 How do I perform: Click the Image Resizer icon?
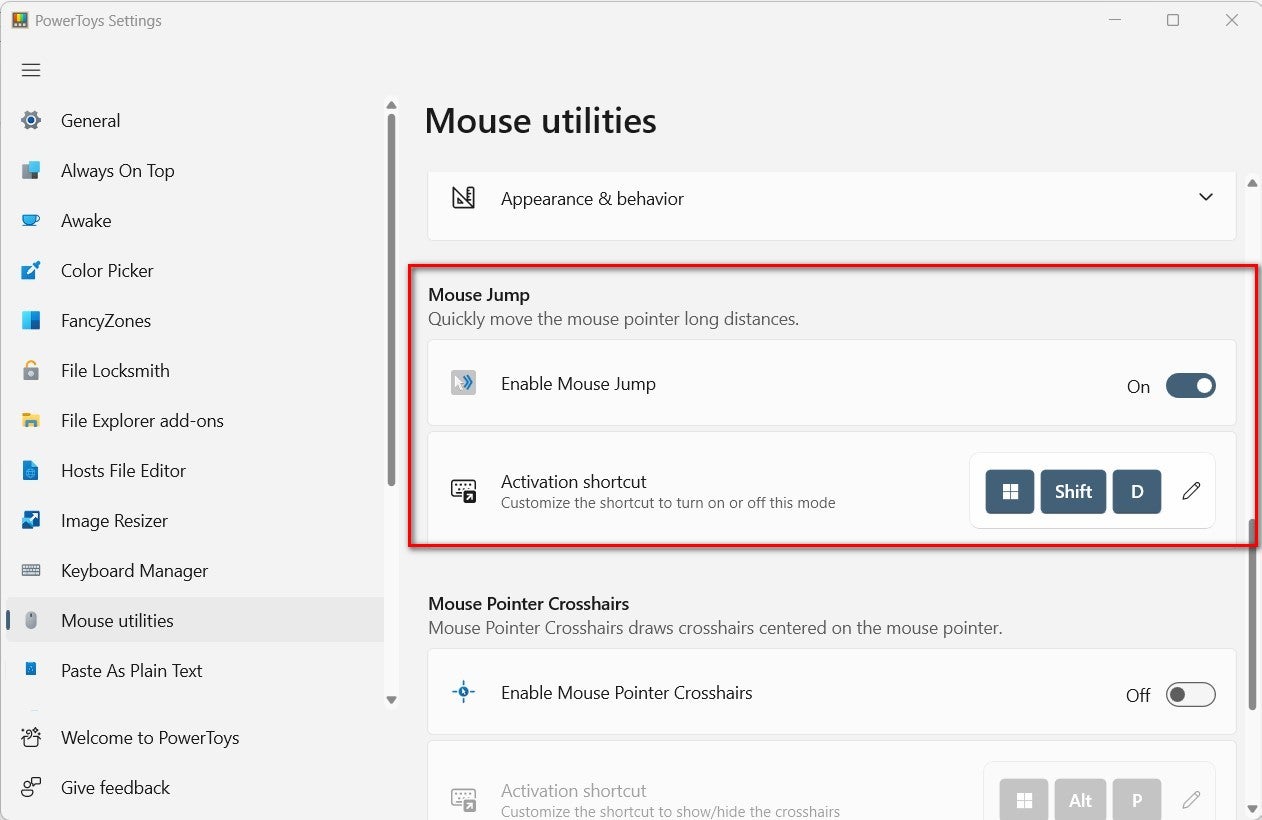[31, 520]
